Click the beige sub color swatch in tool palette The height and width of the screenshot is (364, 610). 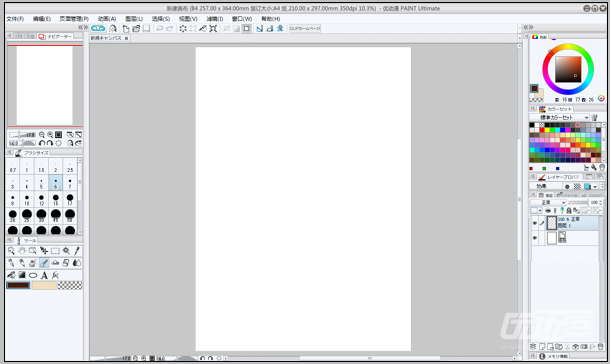[44, 285]
